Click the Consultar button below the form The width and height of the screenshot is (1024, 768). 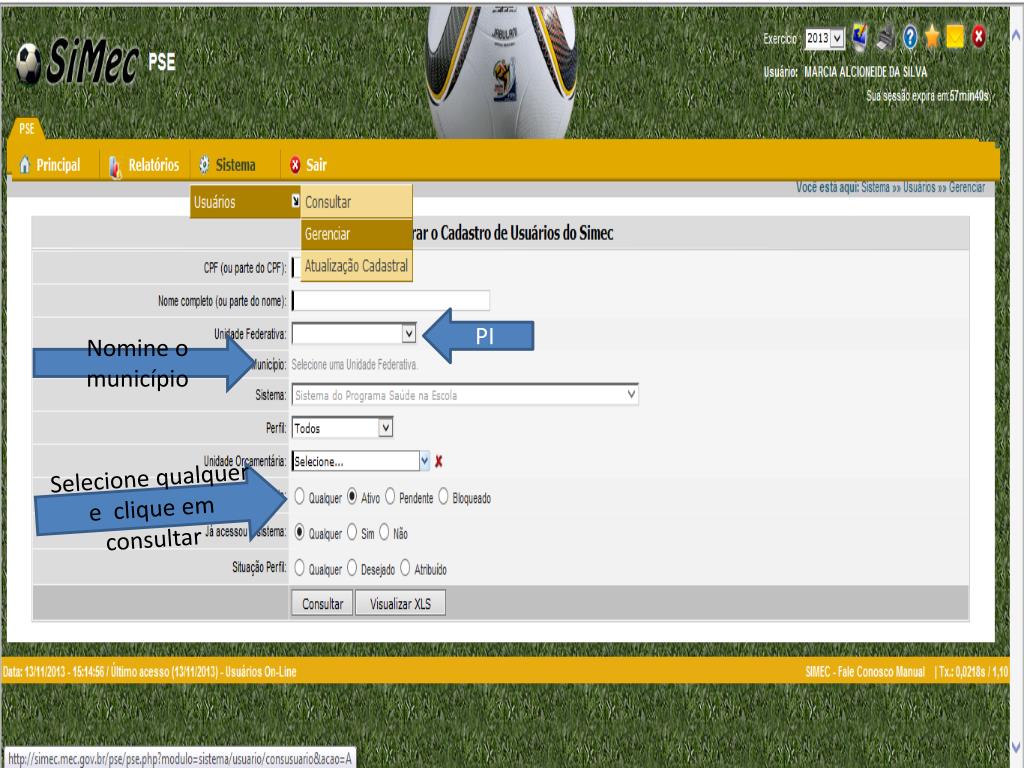pyautogui.click(x=323, y=603)
